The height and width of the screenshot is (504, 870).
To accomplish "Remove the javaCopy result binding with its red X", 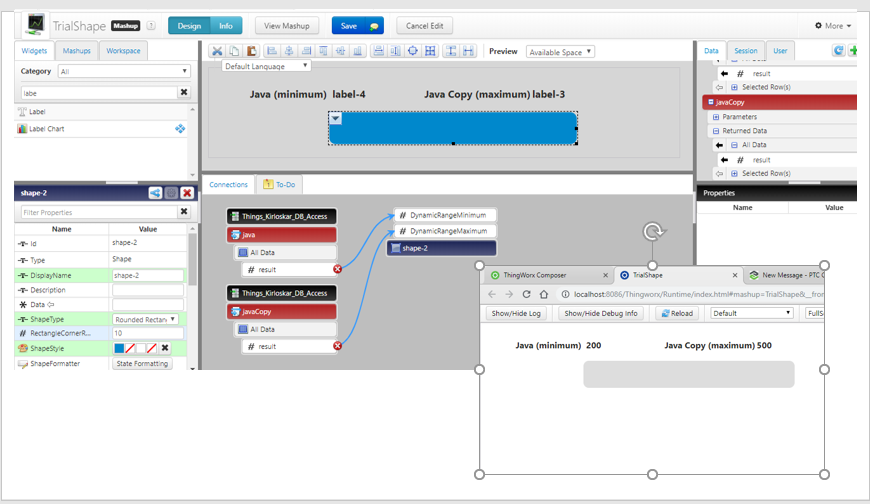I will click(x=337, y=346).
